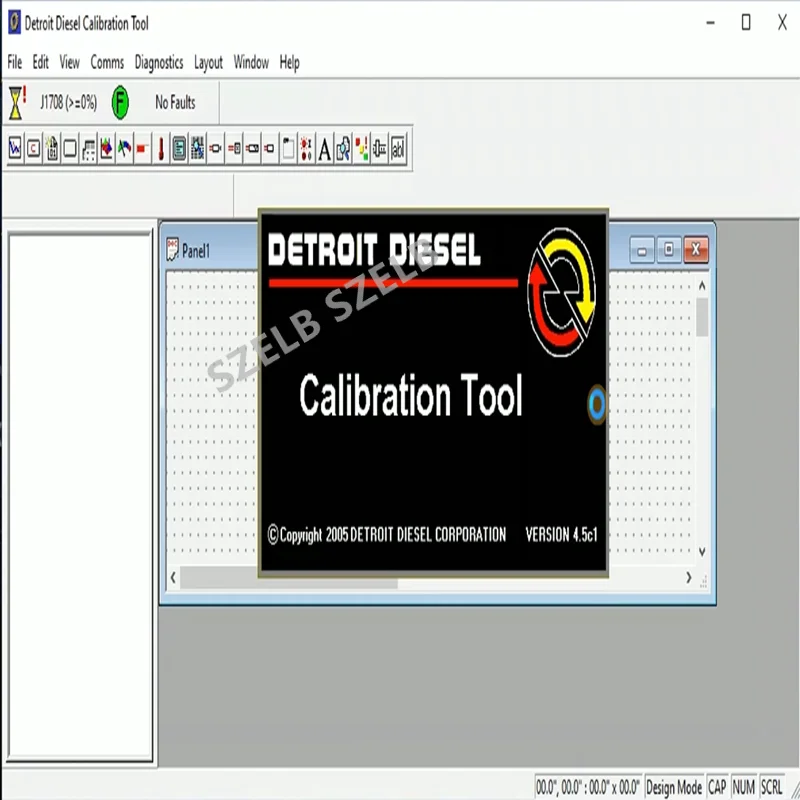Viewport: 800px width, 800px height.
Task: Open the Window menu
Action: 251,62
